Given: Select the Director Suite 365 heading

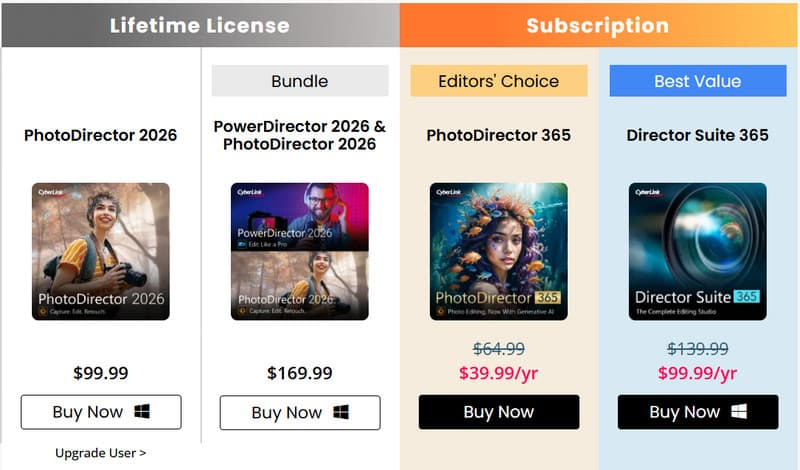Looking at the screenshot, I should click(698, 135).
